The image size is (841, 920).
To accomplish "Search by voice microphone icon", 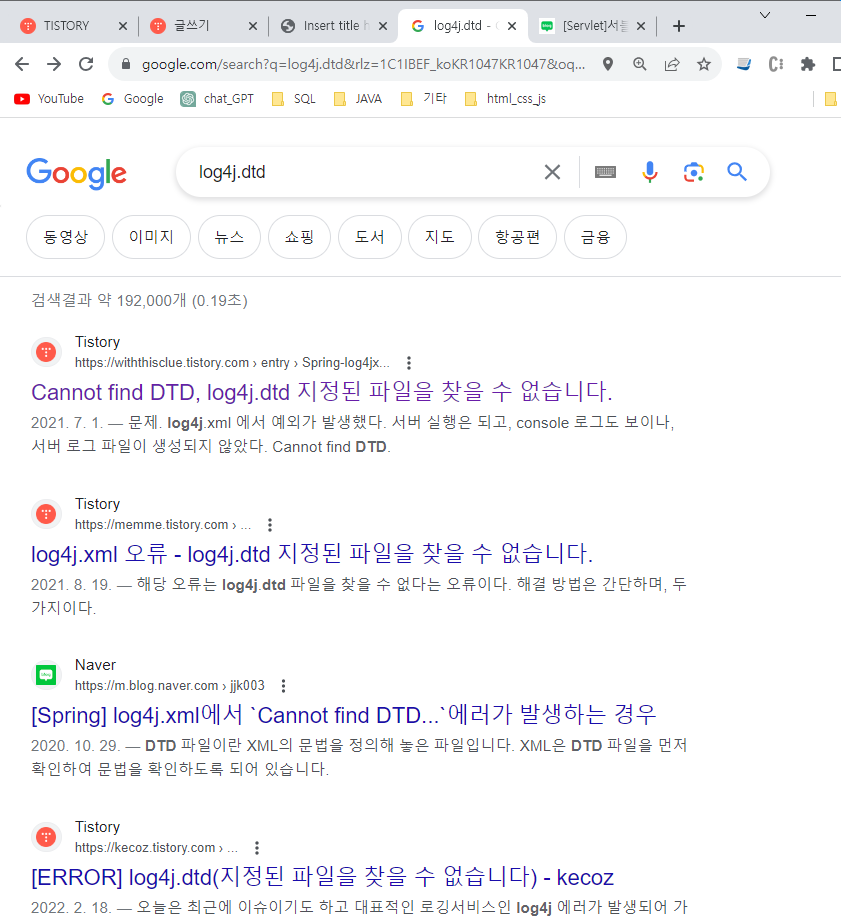I will (650, 172).
